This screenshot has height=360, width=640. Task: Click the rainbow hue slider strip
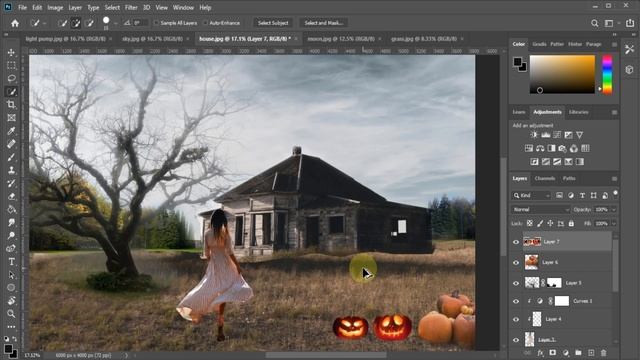[607, 75]
